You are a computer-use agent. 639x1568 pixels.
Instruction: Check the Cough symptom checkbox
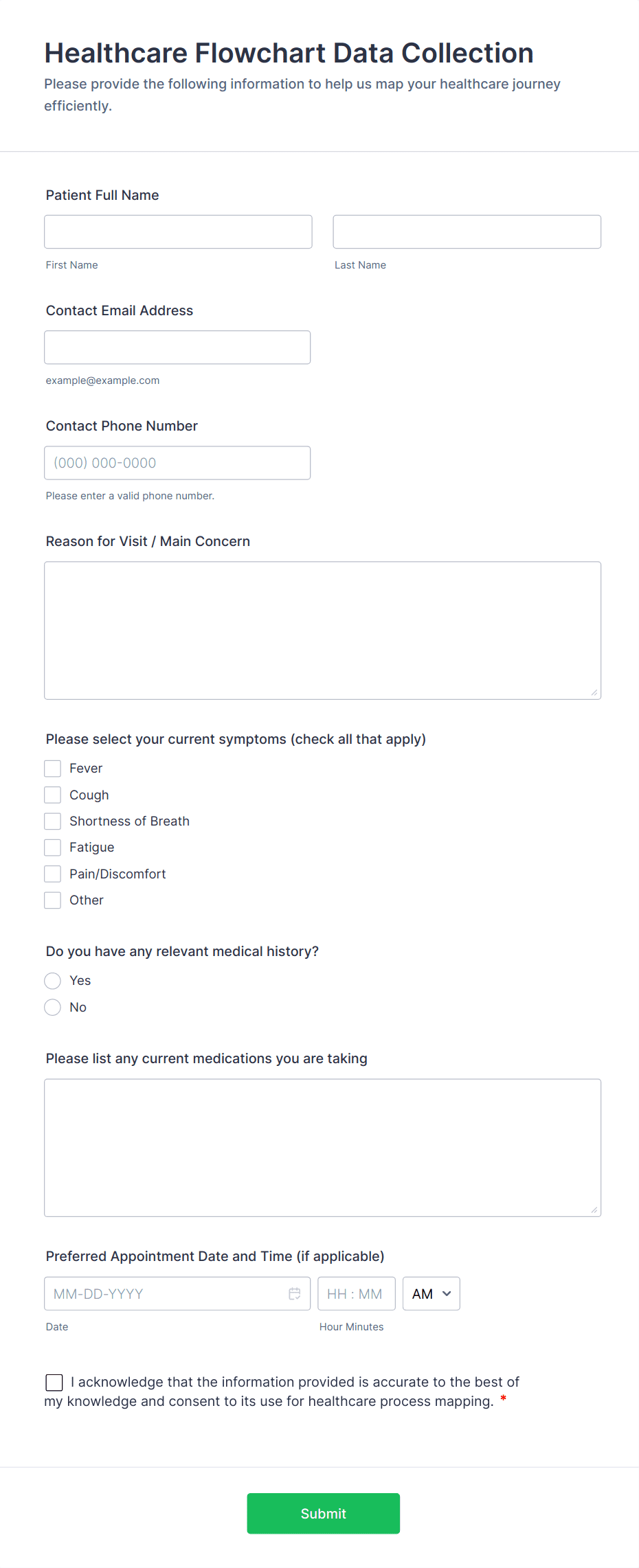pos(52,795)
